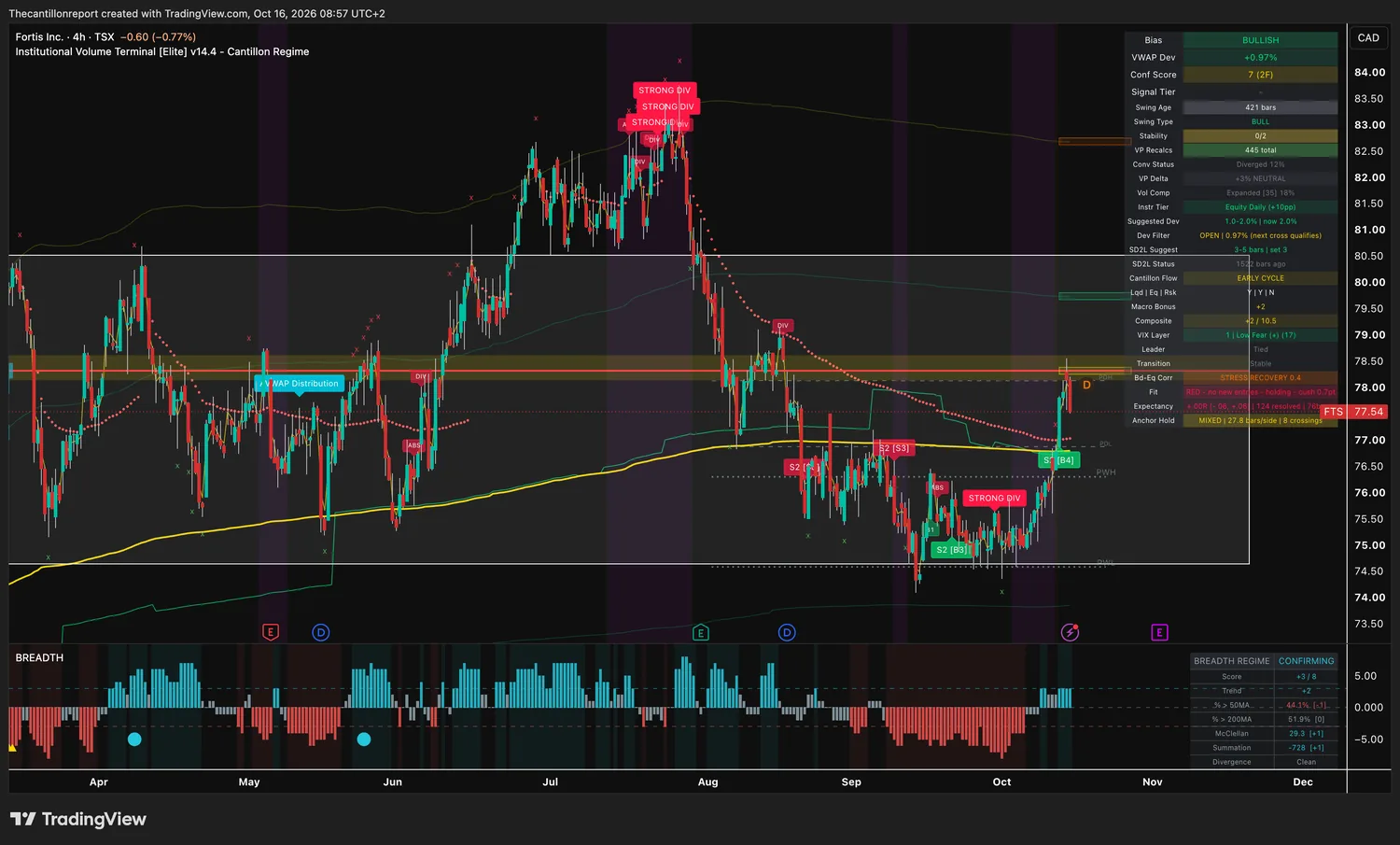Image resolution: width=1400 pixels, height=845 pixels.
Task: Click the CAD currency label
Action: pyautogui.click(x=1368, y=38)
